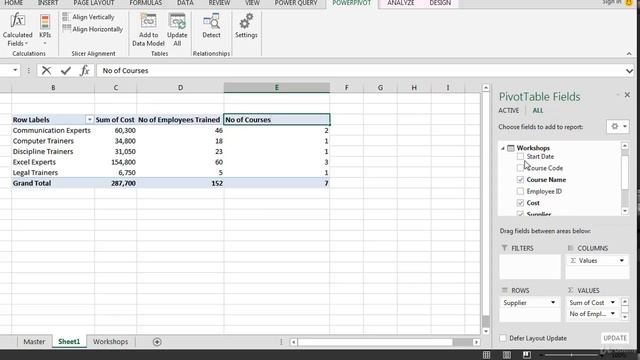
Task: Open the POWERPIVOT ribbon tab
Action: click(x=352, y=3)
